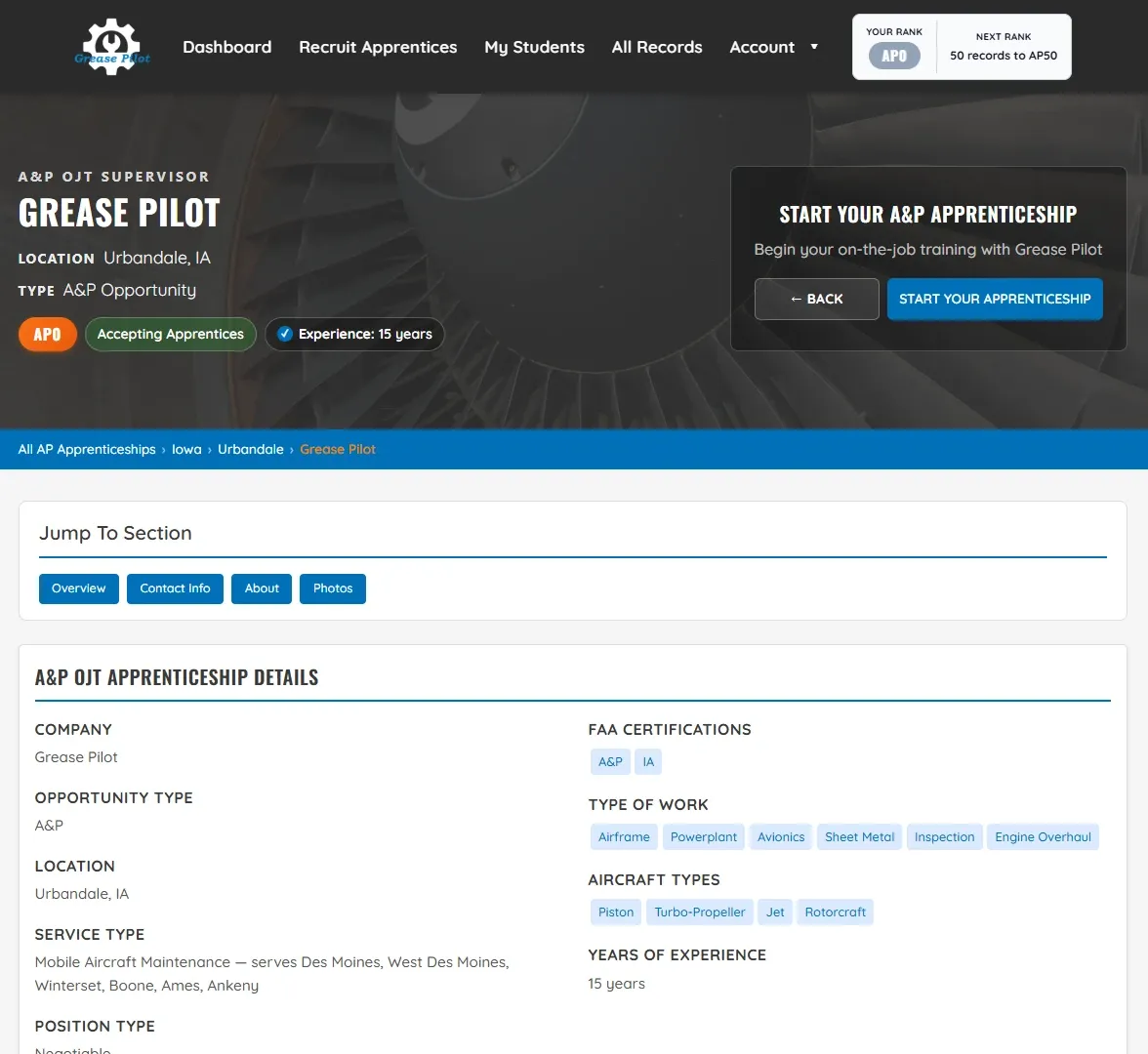Click 'A&P Opportunity' type text
1148x1054 pixels.
click(x=130, y=290)
